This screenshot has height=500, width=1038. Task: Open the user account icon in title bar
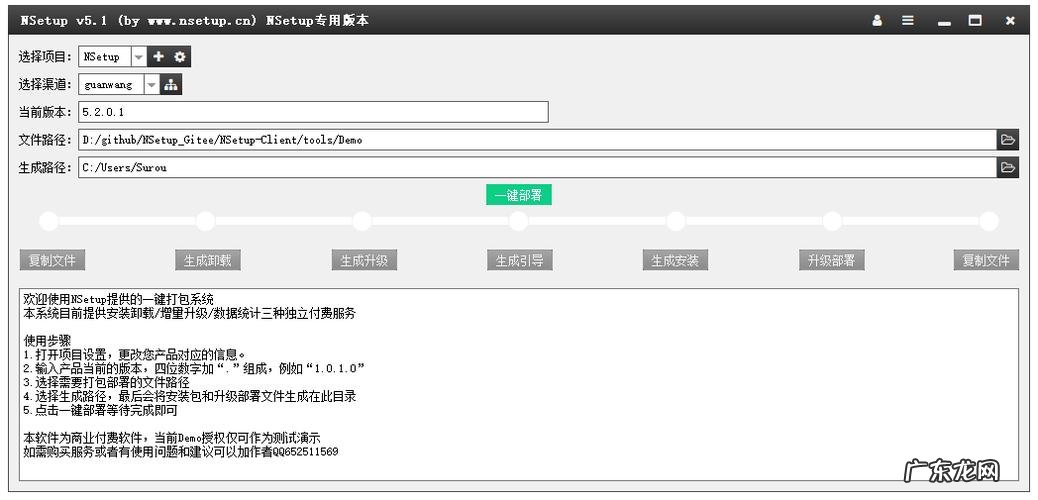(x=877, y=20)
